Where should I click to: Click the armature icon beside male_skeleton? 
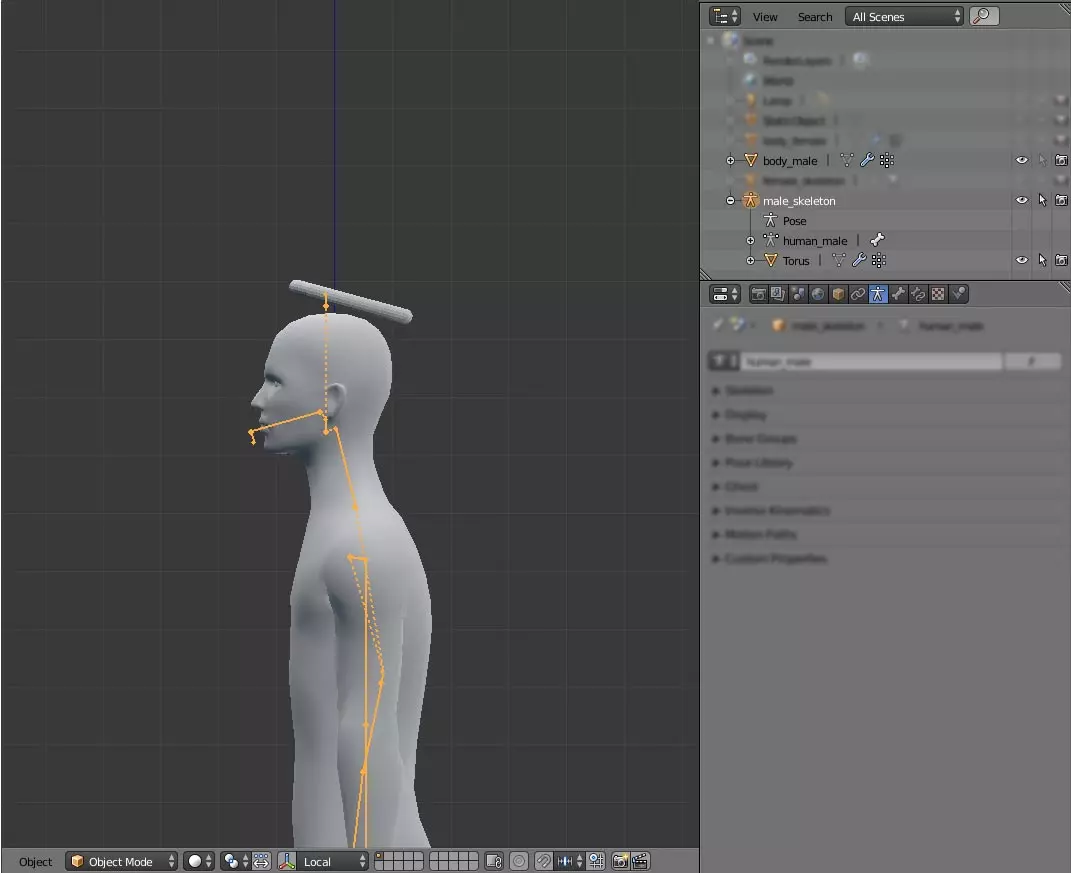click(x=751, y=200)
